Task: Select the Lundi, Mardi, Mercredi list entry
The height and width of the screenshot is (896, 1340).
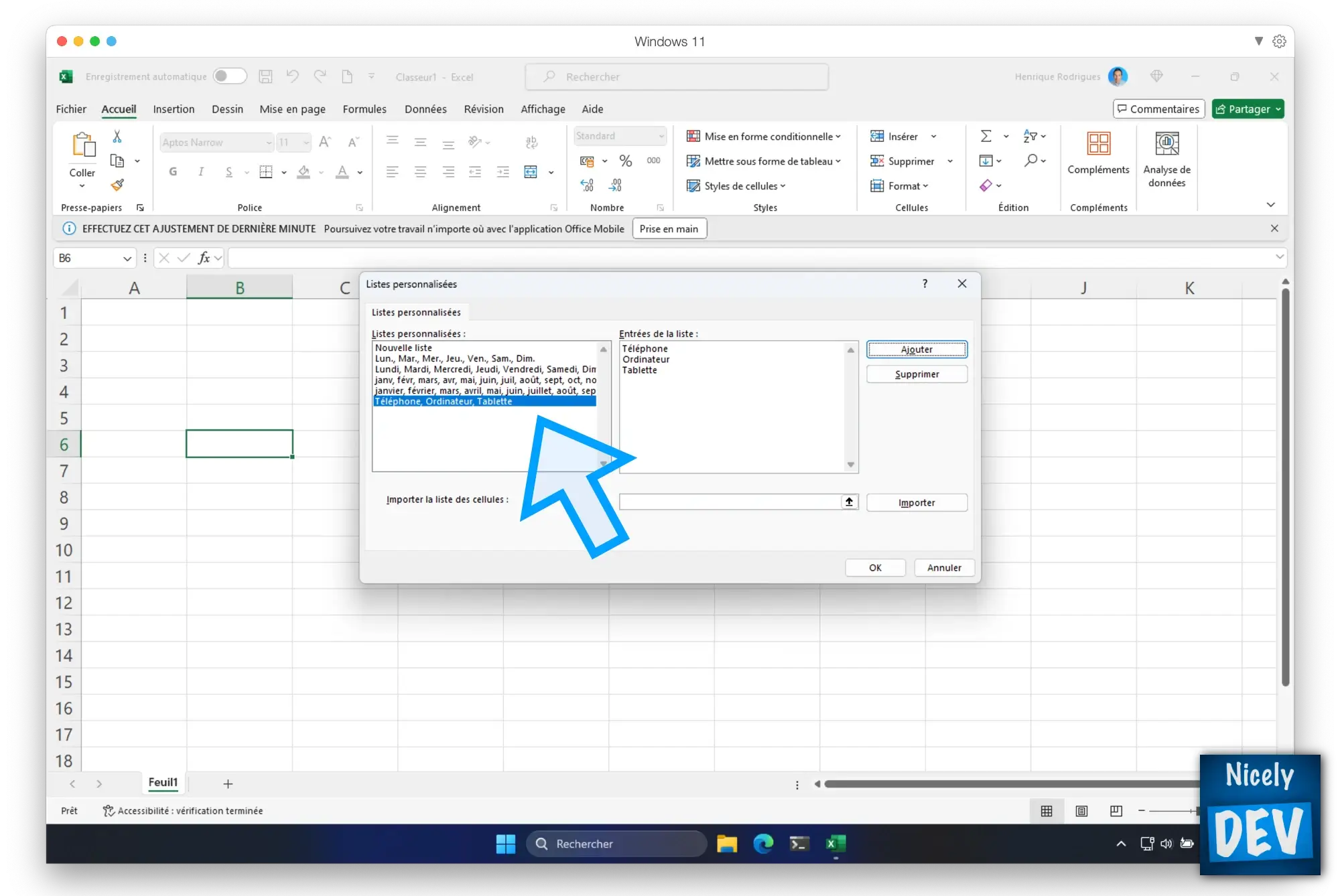Action: [x=485, y=369]
